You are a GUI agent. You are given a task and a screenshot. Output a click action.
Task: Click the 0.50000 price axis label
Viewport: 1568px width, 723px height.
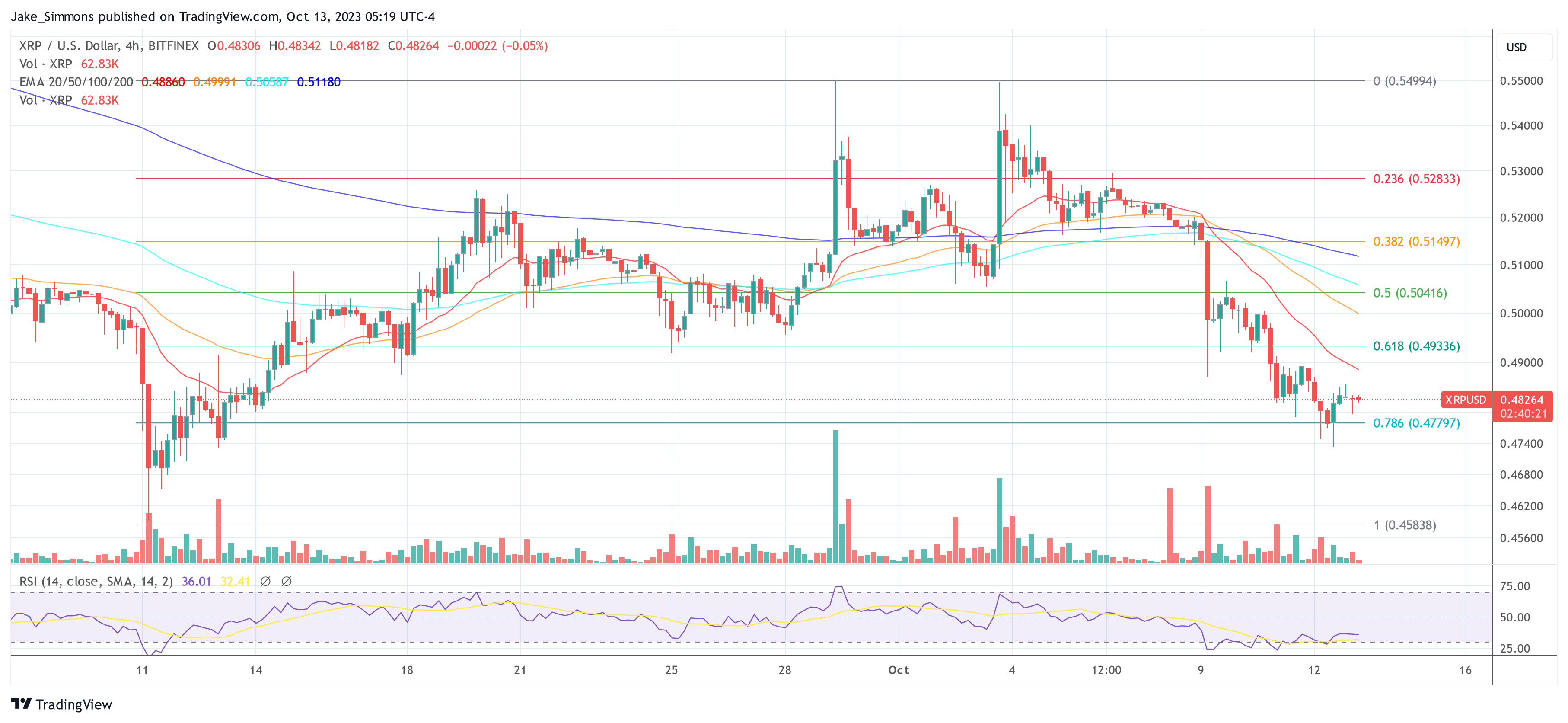click(1521, 313)
